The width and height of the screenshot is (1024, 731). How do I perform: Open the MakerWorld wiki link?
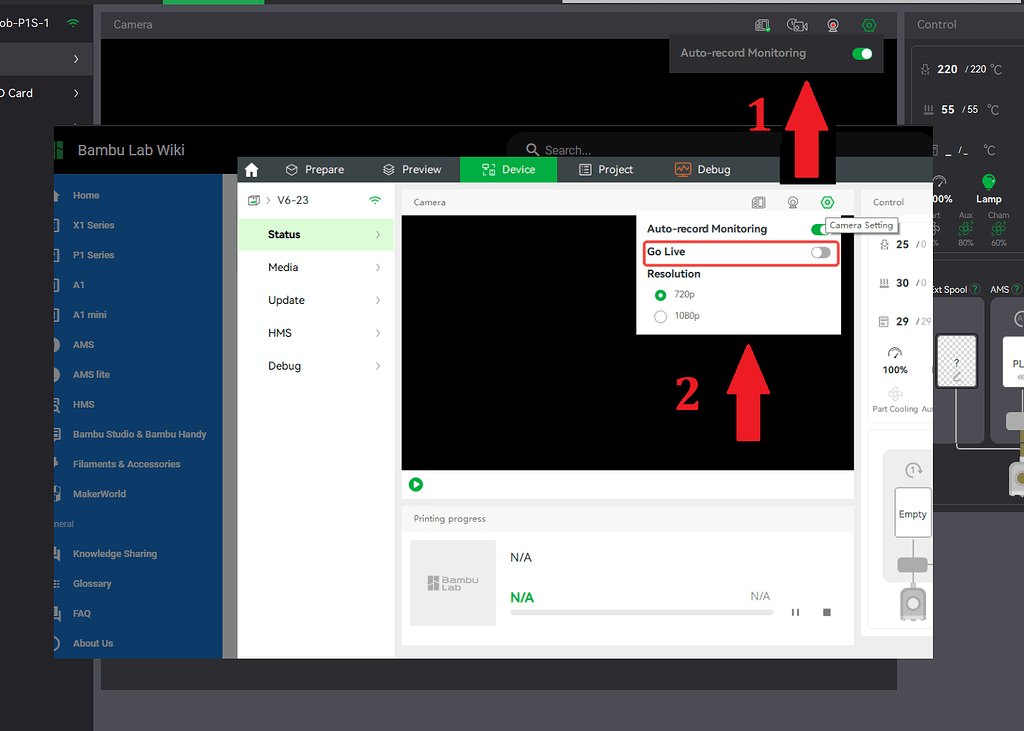pyautogui.click(x=99, y=495)
